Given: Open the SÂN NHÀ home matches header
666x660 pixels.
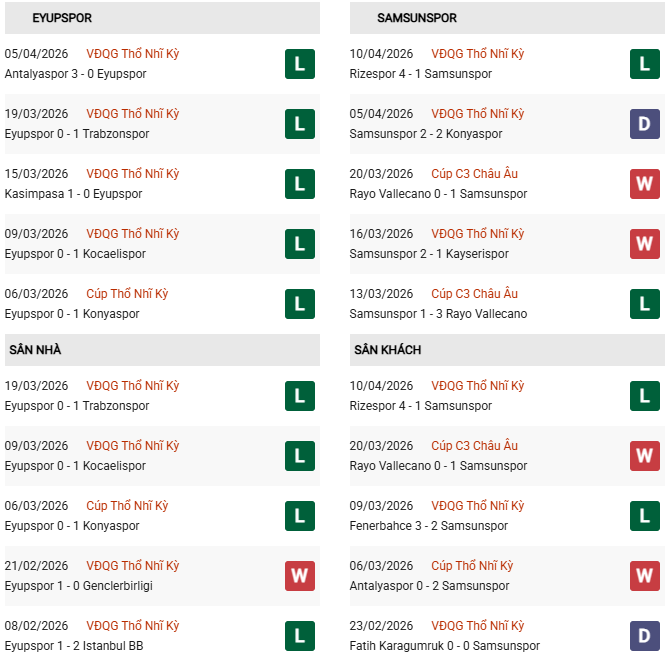Looking at the screenshot, I should pos(36,350).
